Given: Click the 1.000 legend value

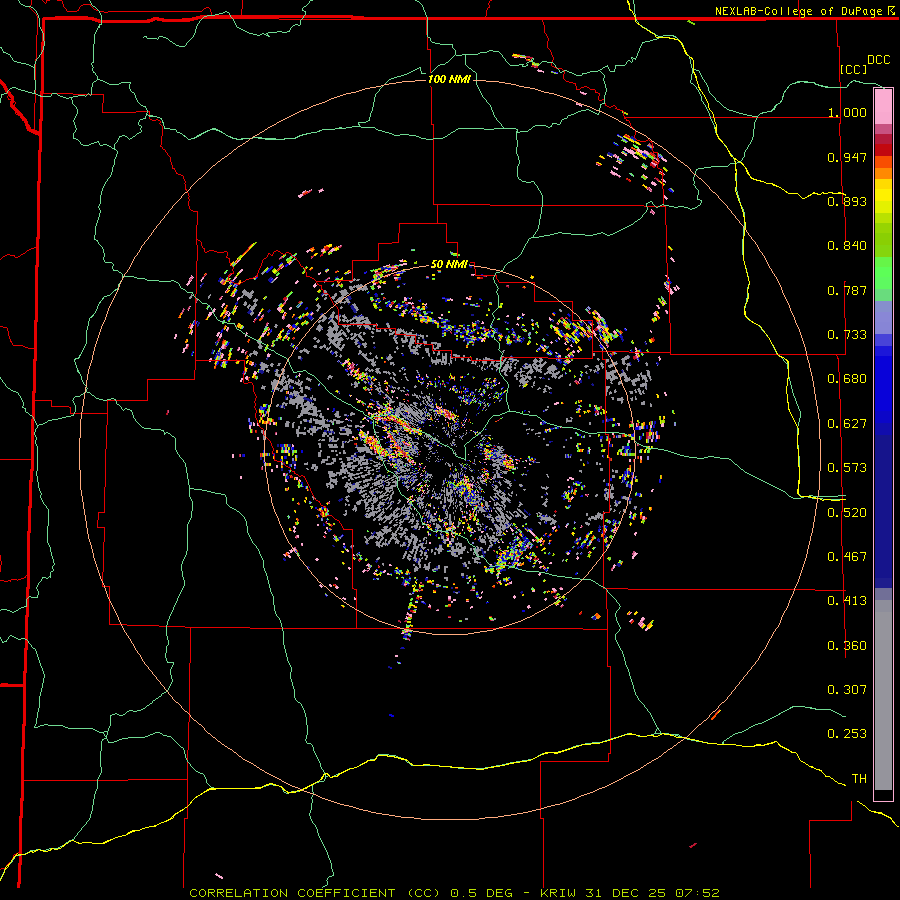Looking at the screenshot, I should pos(847,112).
